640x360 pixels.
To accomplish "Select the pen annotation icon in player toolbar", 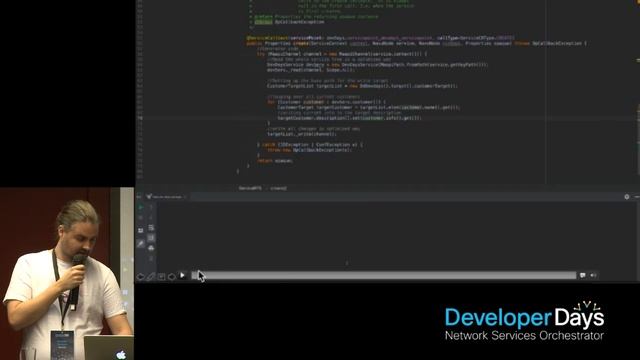I will tap(151, 277).
